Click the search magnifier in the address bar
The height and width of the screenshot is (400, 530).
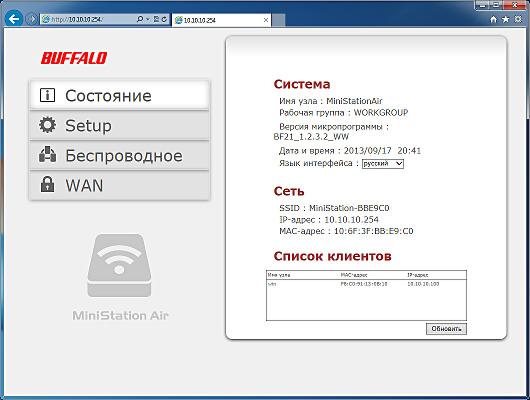click(x=140, y=19)
